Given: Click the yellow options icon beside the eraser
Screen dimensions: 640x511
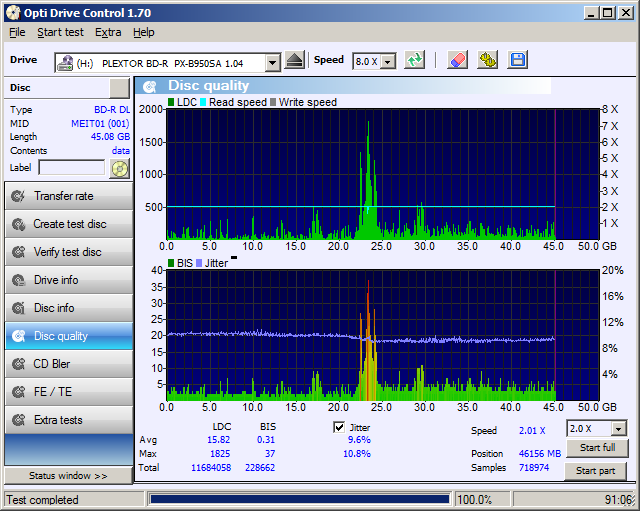Looking at the screenshot, I should 487,60.
